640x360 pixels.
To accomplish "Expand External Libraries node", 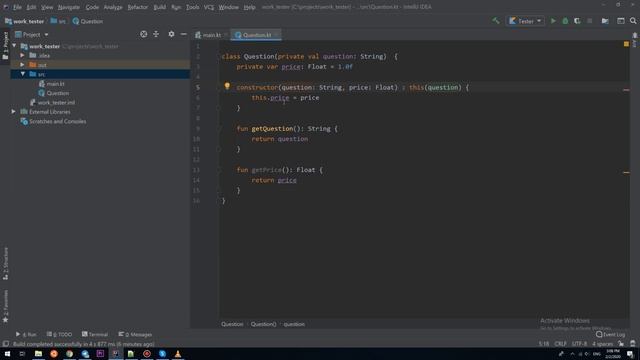I will (x=13, y=111).
